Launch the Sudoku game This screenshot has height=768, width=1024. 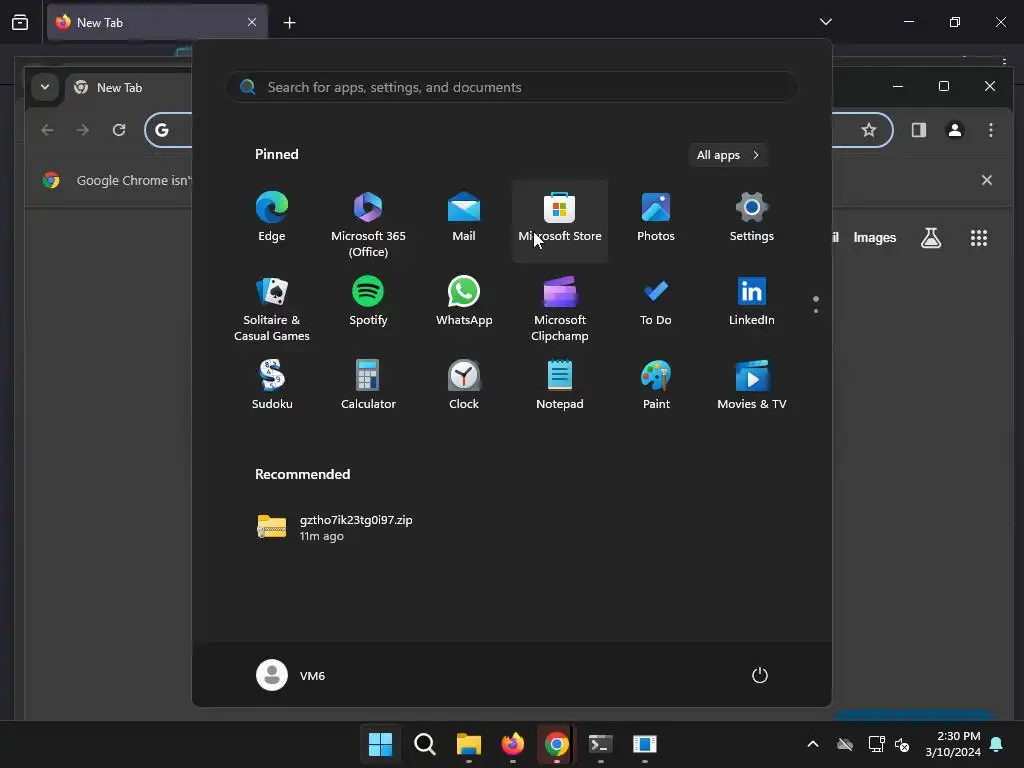tap(272, 385)
